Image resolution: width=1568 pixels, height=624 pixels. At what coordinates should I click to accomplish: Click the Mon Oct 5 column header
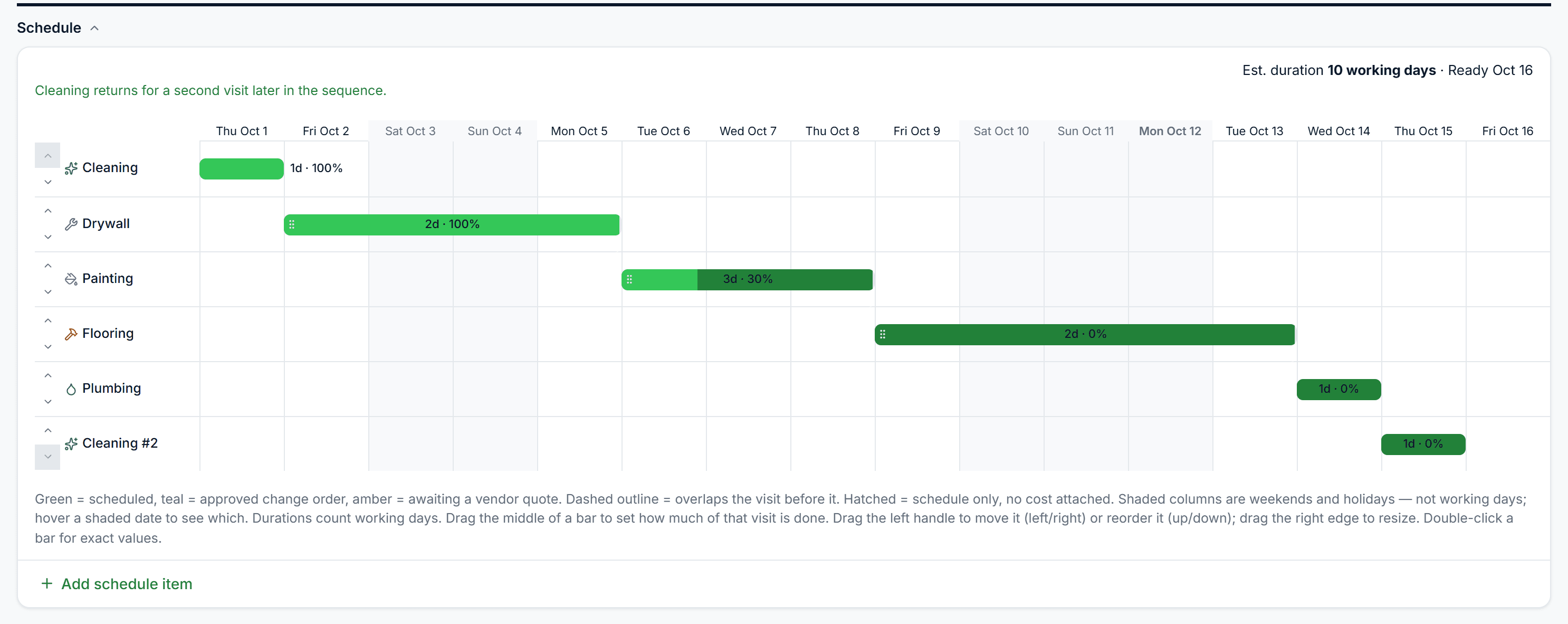pos(579,131)
